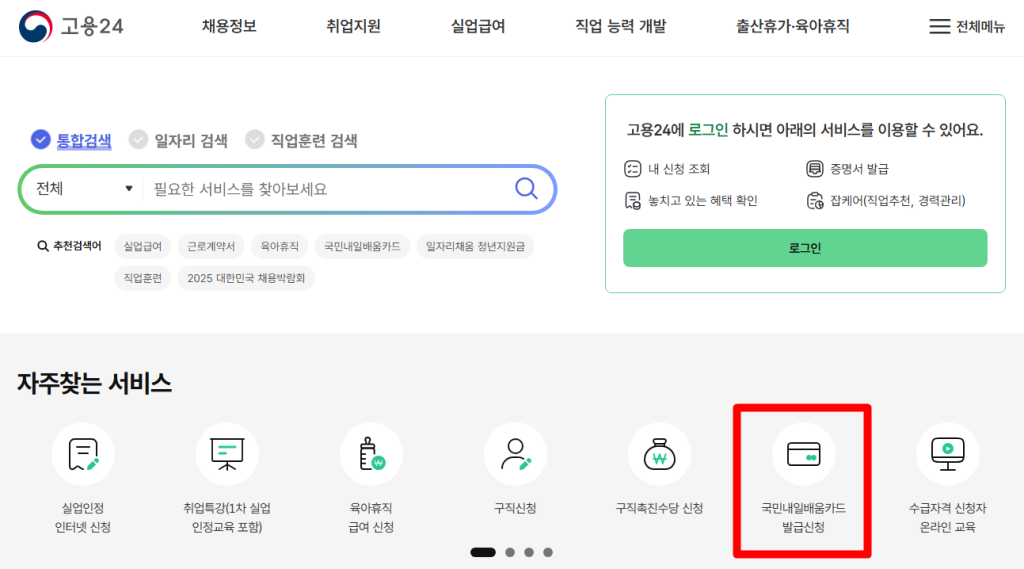This screenshot has height=569, width=1024.
Task: Click 구직신청 label text
Action: coord(515,508)
